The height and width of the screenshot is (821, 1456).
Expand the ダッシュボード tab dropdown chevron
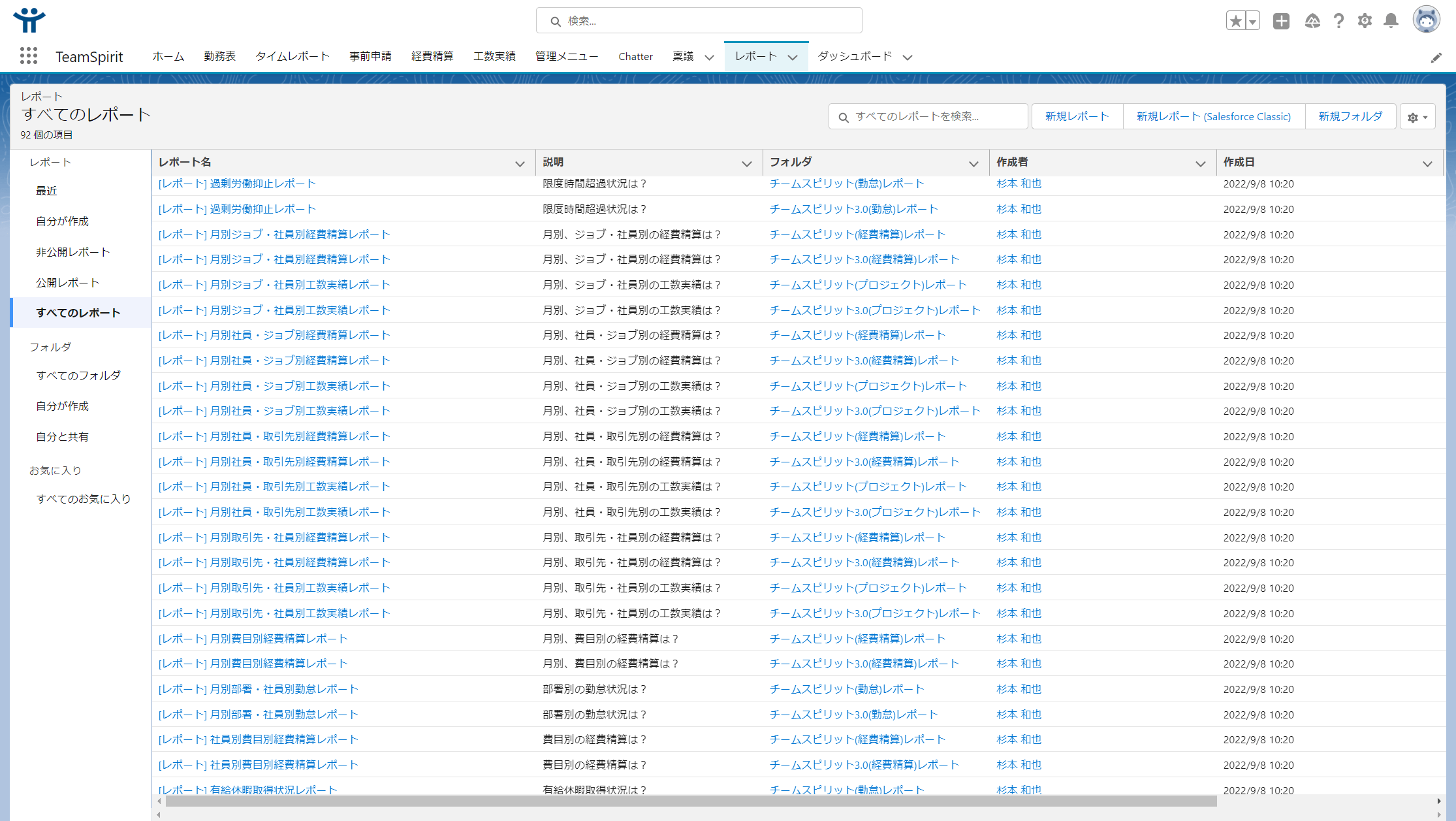coord(908,57)
